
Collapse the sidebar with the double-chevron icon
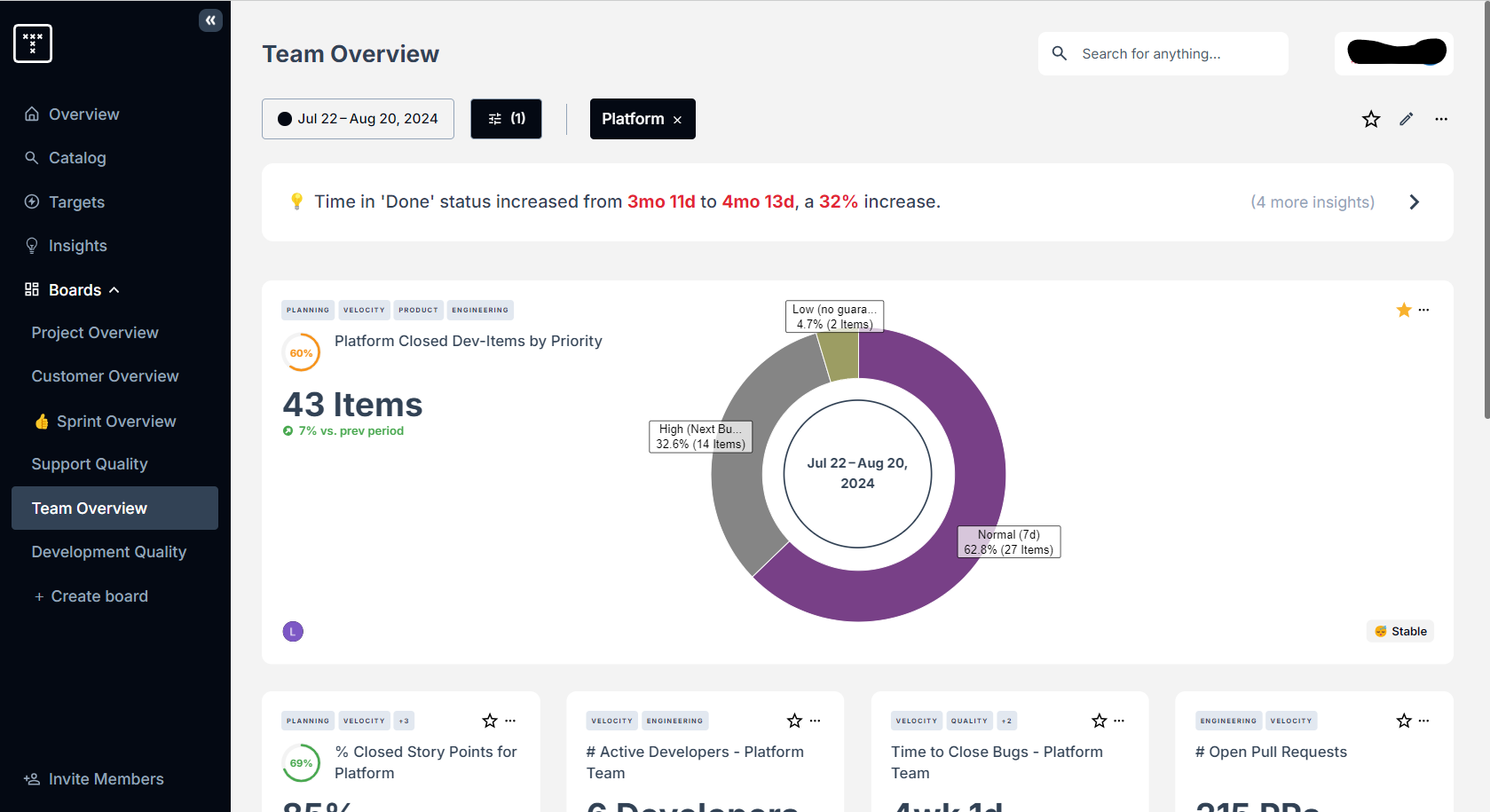tap(210, 20)
